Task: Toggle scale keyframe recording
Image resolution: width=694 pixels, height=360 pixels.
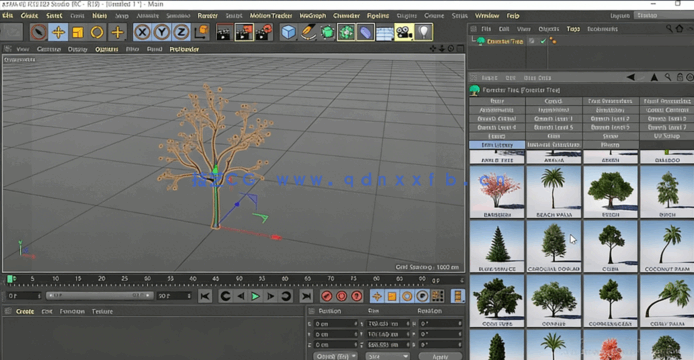Action: point(392,296)
